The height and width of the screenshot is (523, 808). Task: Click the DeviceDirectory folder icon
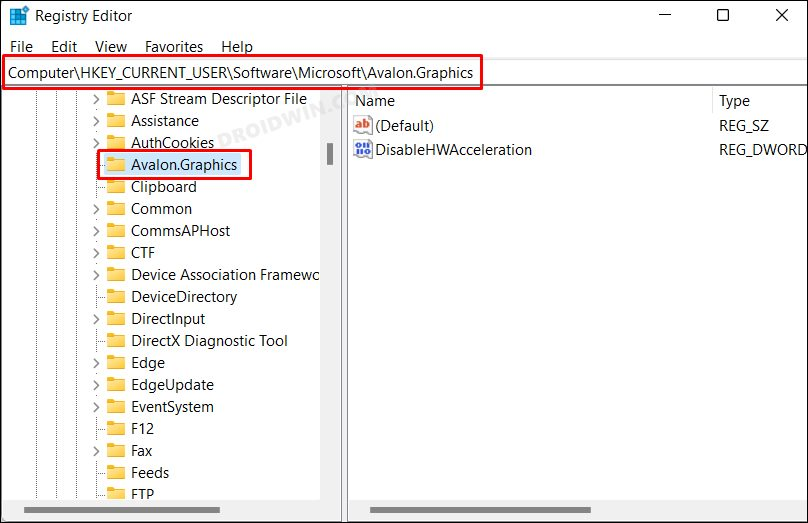coord(116,297)
